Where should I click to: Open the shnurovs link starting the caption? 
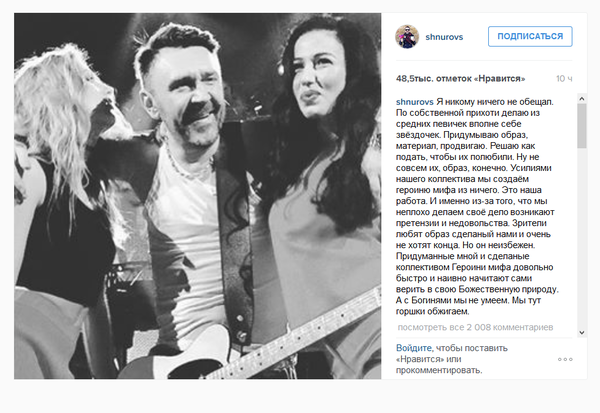click(414, 102)
